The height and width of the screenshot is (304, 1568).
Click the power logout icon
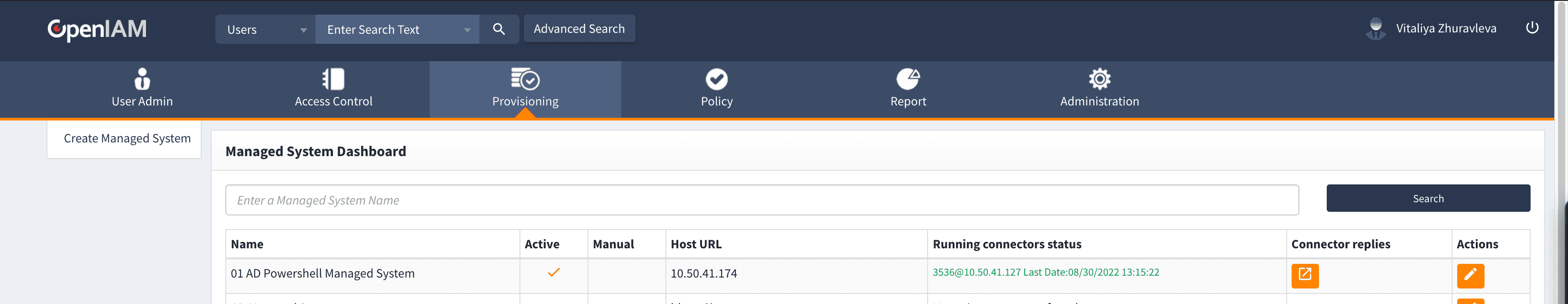(x=1532, y=28)
